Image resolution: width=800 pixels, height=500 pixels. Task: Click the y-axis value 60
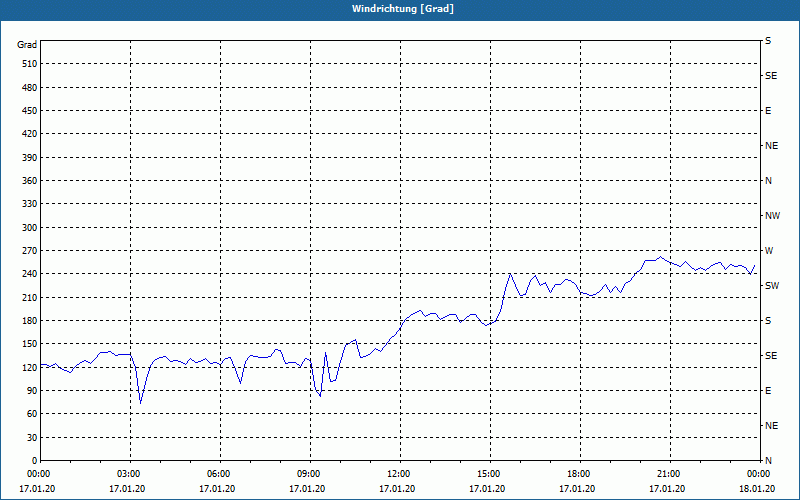pyautogui.click(x=32, y=414)
